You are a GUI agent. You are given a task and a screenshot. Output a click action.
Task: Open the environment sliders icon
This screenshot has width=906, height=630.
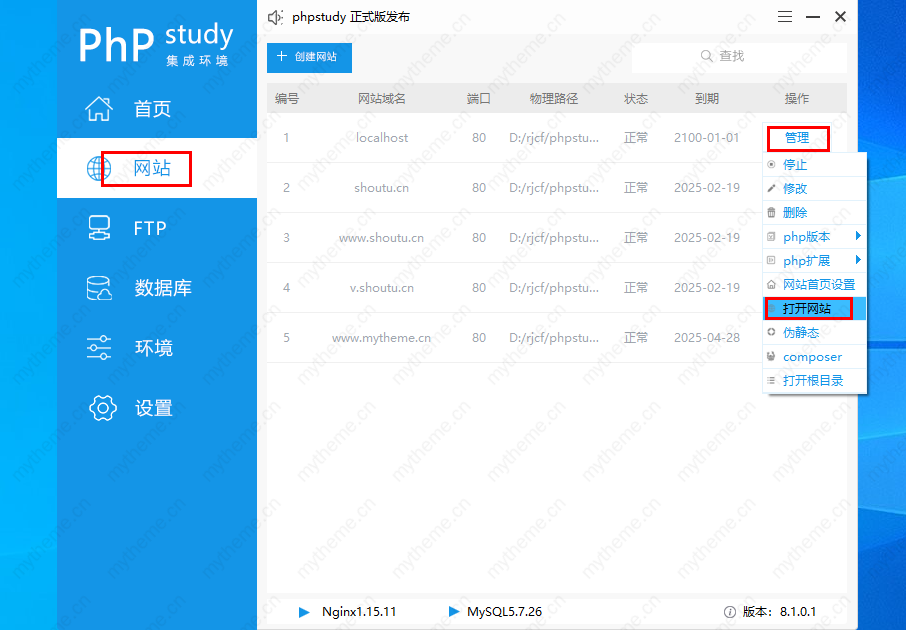99,348
